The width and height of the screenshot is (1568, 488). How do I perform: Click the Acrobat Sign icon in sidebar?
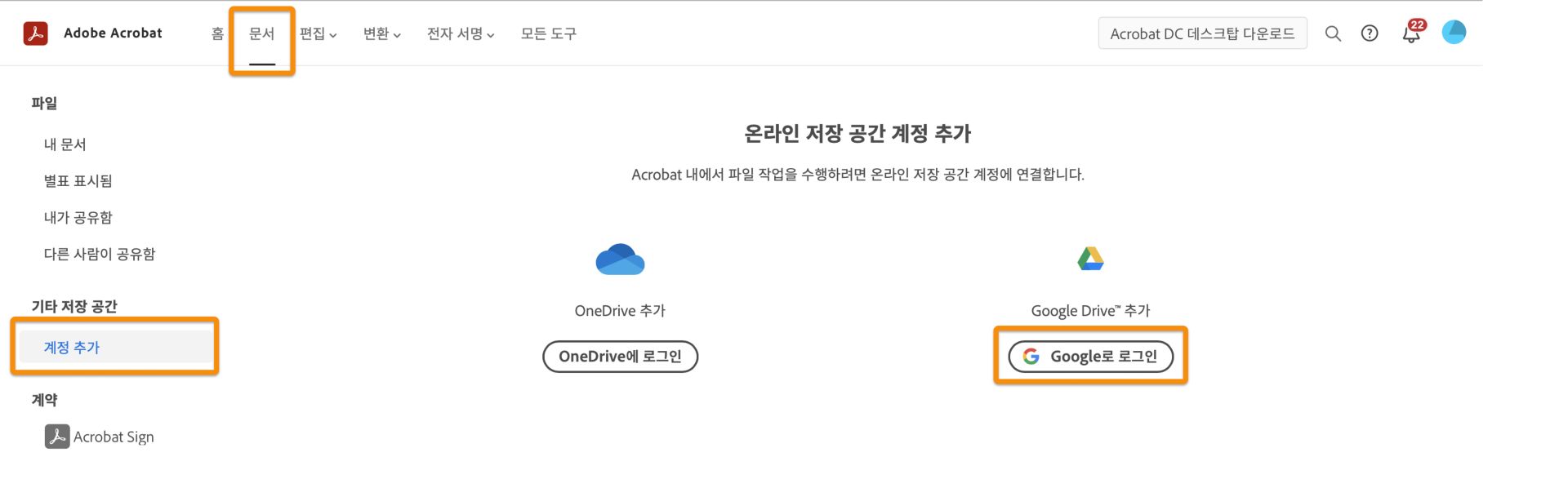pos(57,437)
